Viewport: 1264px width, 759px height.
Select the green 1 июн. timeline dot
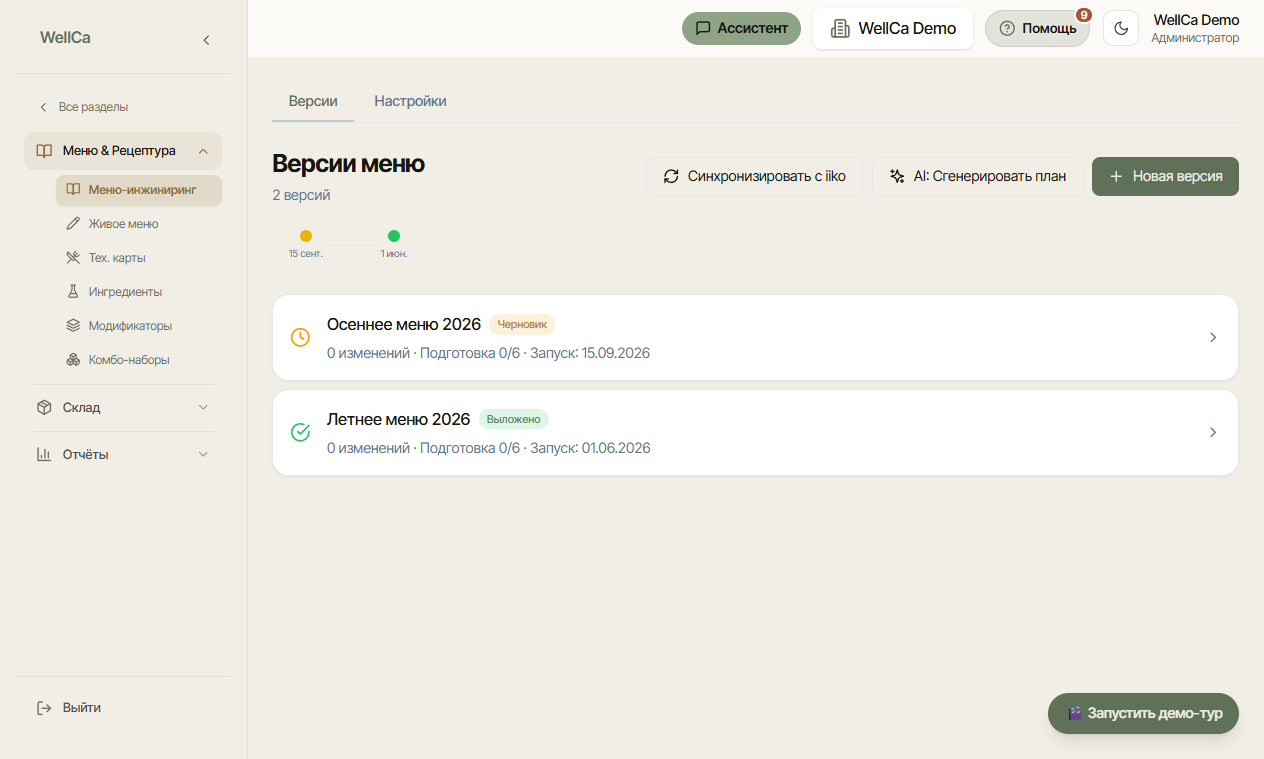tap(394, 236)
